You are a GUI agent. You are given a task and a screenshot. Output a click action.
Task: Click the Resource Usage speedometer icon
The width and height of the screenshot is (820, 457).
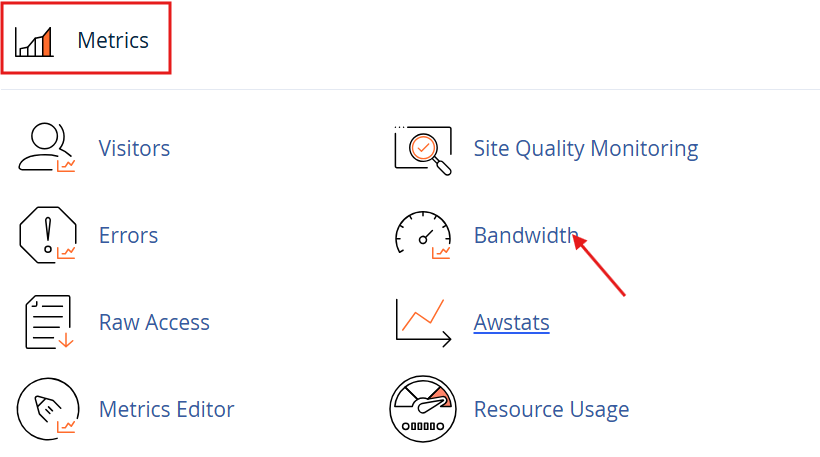click(x=423, y=409)
